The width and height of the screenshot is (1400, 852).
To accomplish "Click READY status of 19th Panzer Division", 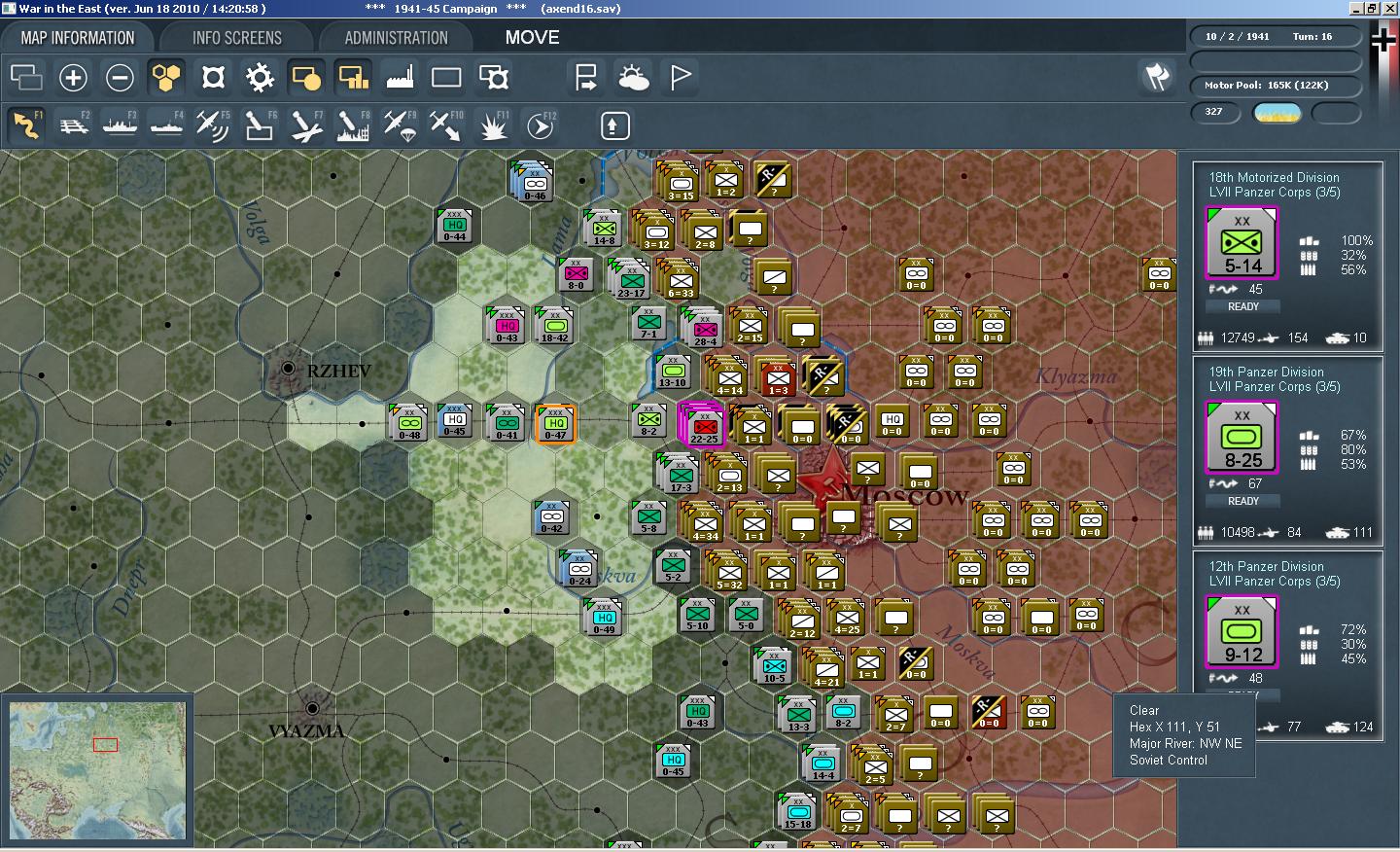I will click(x=1242, y=501).
